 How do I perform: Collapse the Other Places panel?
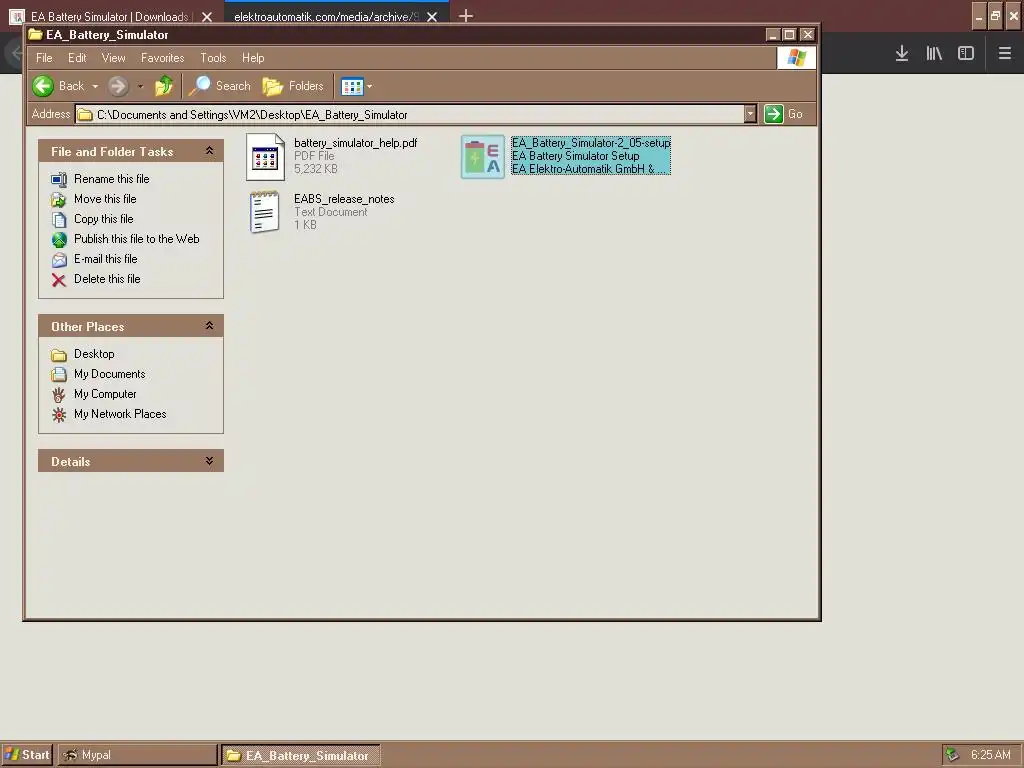209,326
